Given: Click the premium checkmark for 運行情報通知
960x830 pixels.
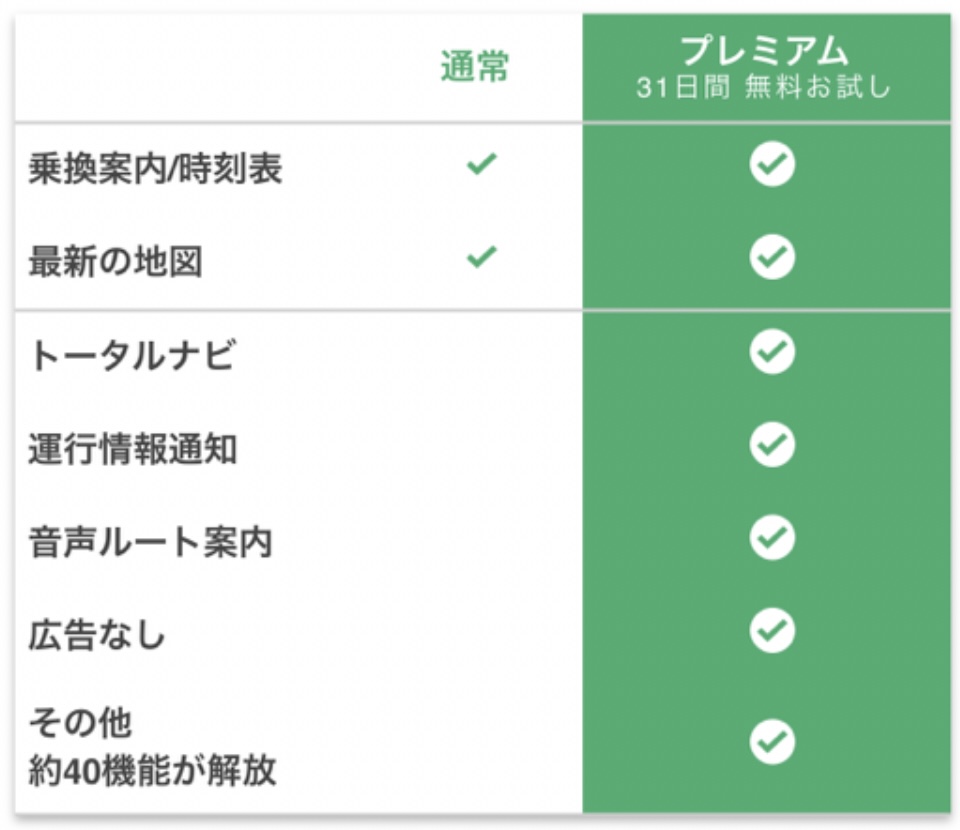Looking at the screenshot, I should pyautogui.click(x=772, y=444).
